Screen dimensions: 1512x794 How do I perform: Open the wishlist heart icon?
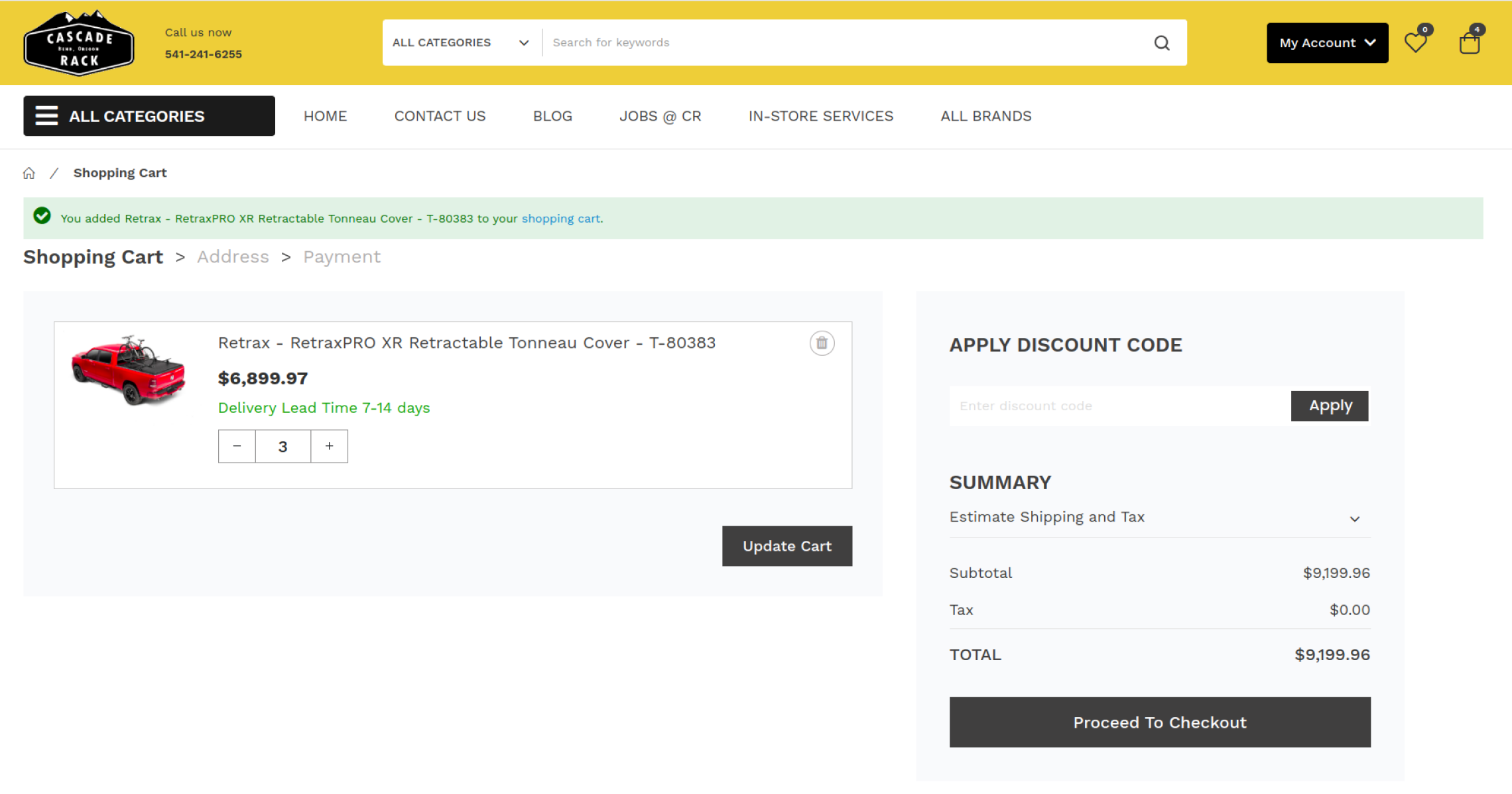(x=1415, y=43)
